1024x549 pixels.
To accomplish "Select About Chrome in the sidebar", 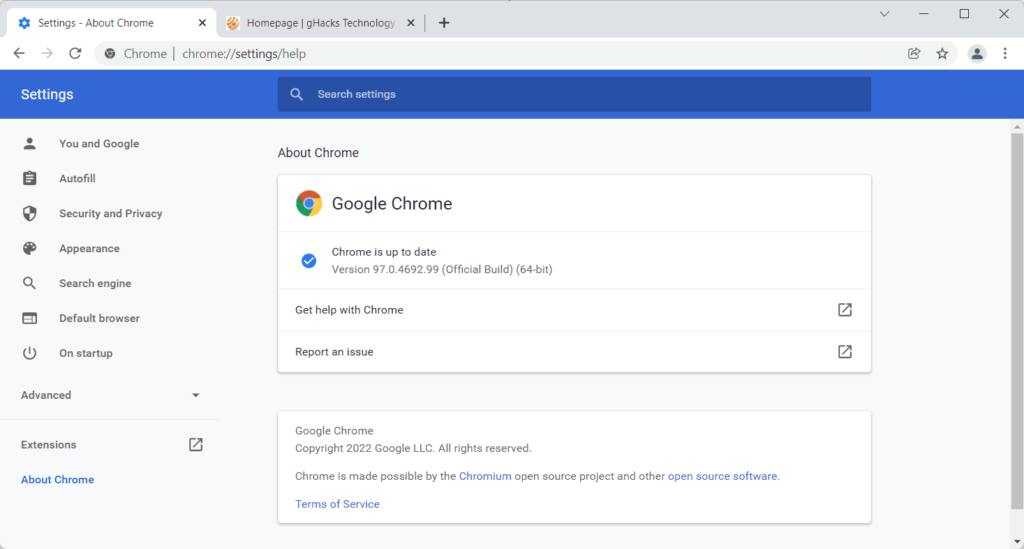I will [57, 479].
